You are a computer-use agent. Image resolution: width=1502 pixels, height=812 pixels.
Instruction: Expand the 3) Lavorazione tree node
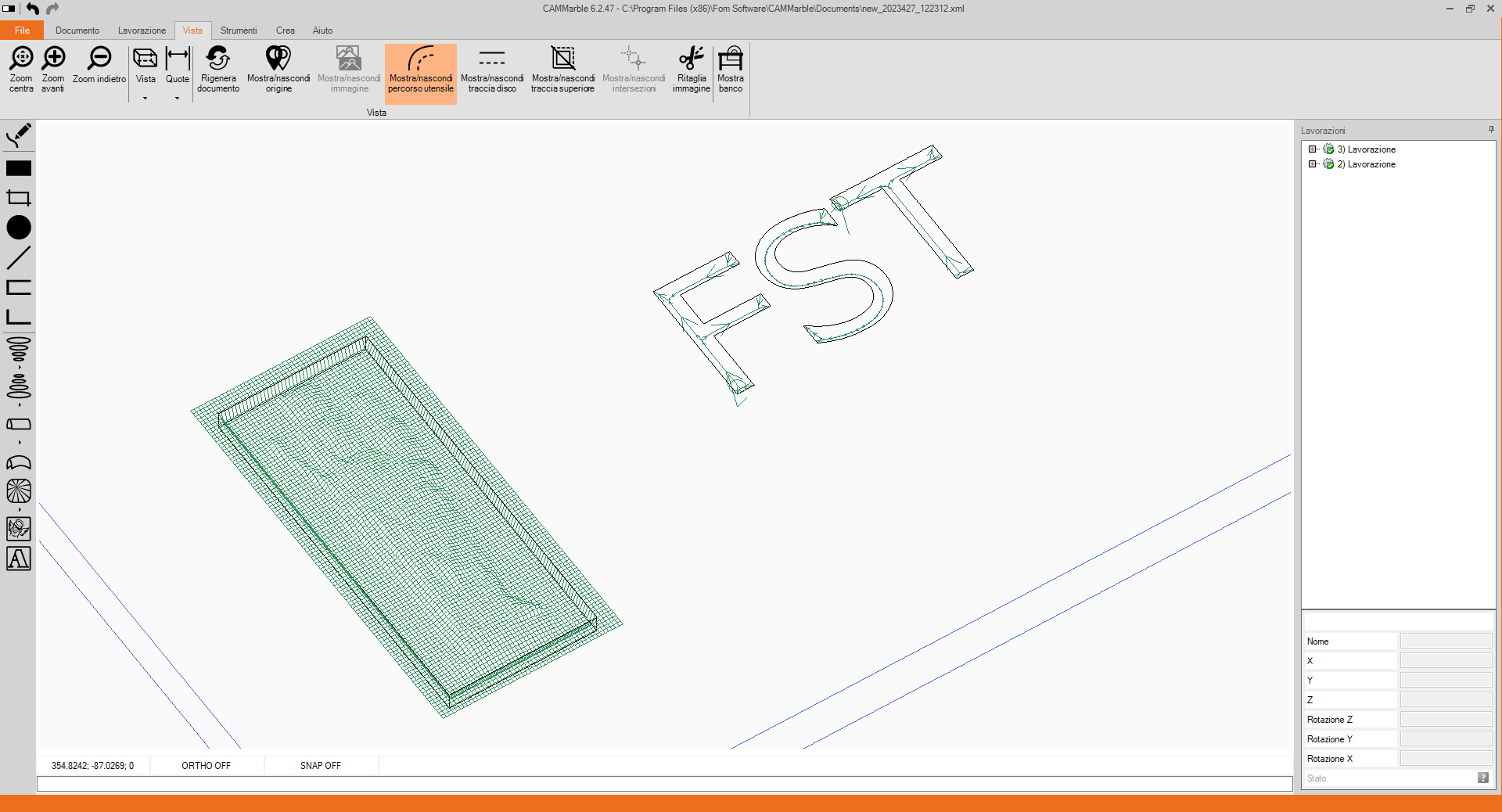(x=1313, y=149)
